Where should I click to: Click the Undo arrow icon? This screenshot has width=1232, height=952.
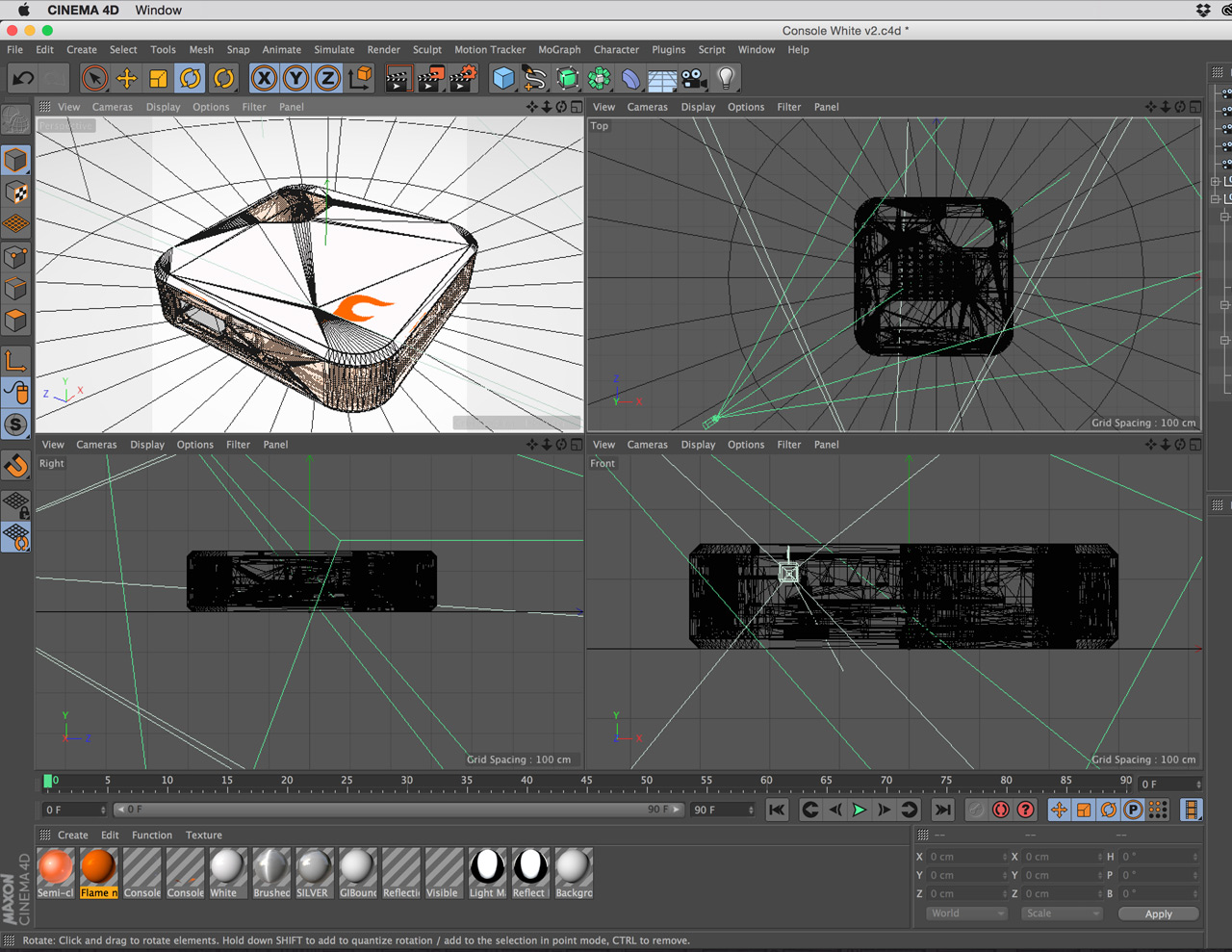(x=23, y=78)
